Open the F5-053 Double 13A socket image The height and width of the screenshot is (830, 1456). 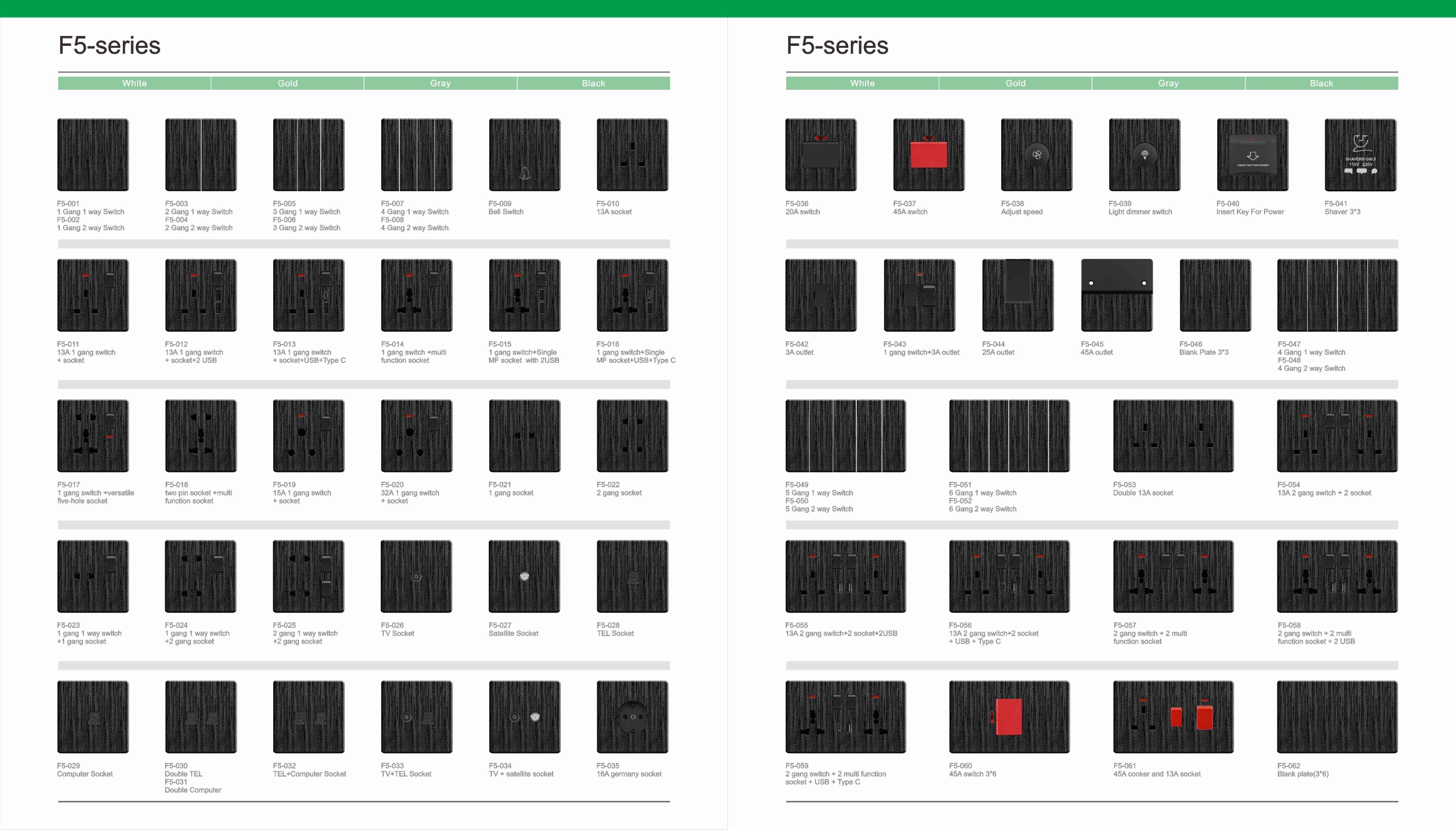tap(1173, 435)
